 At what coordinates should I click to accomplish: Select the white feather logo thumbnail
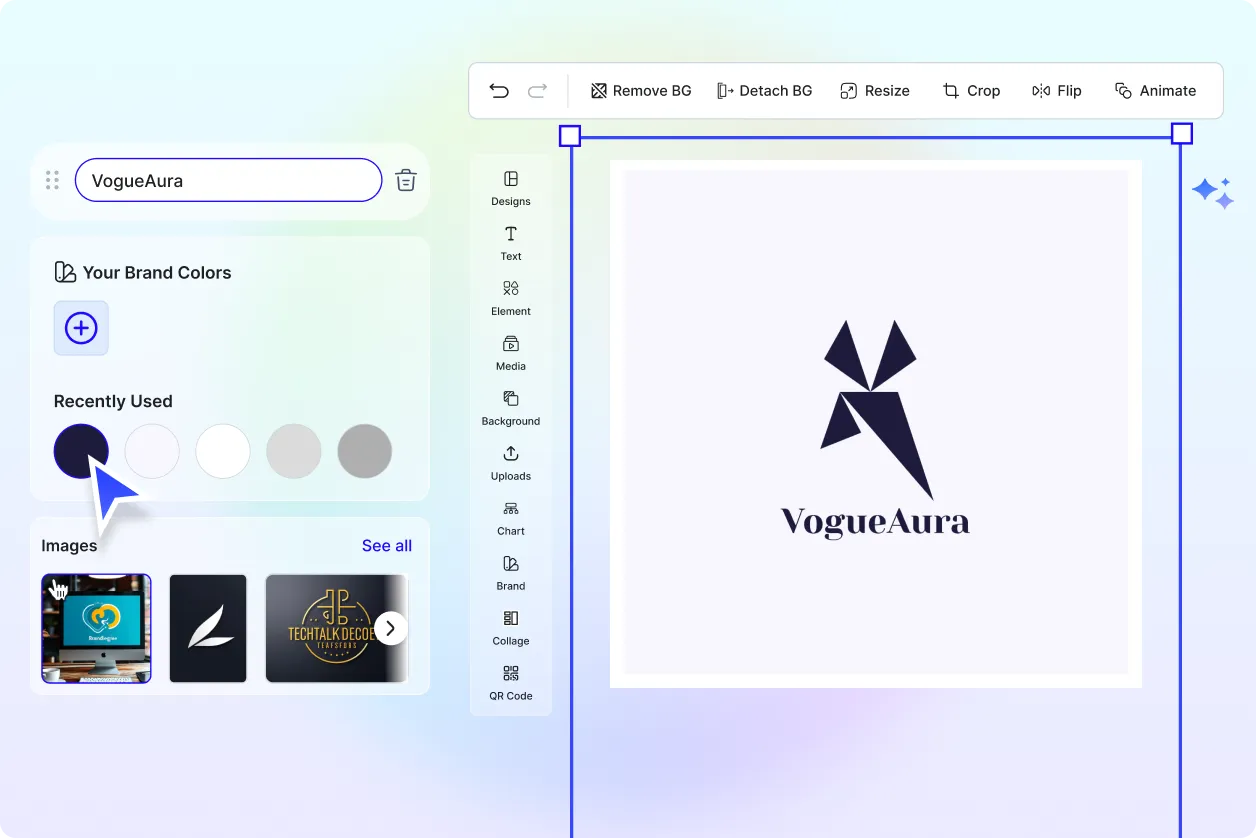click(208, 628)
